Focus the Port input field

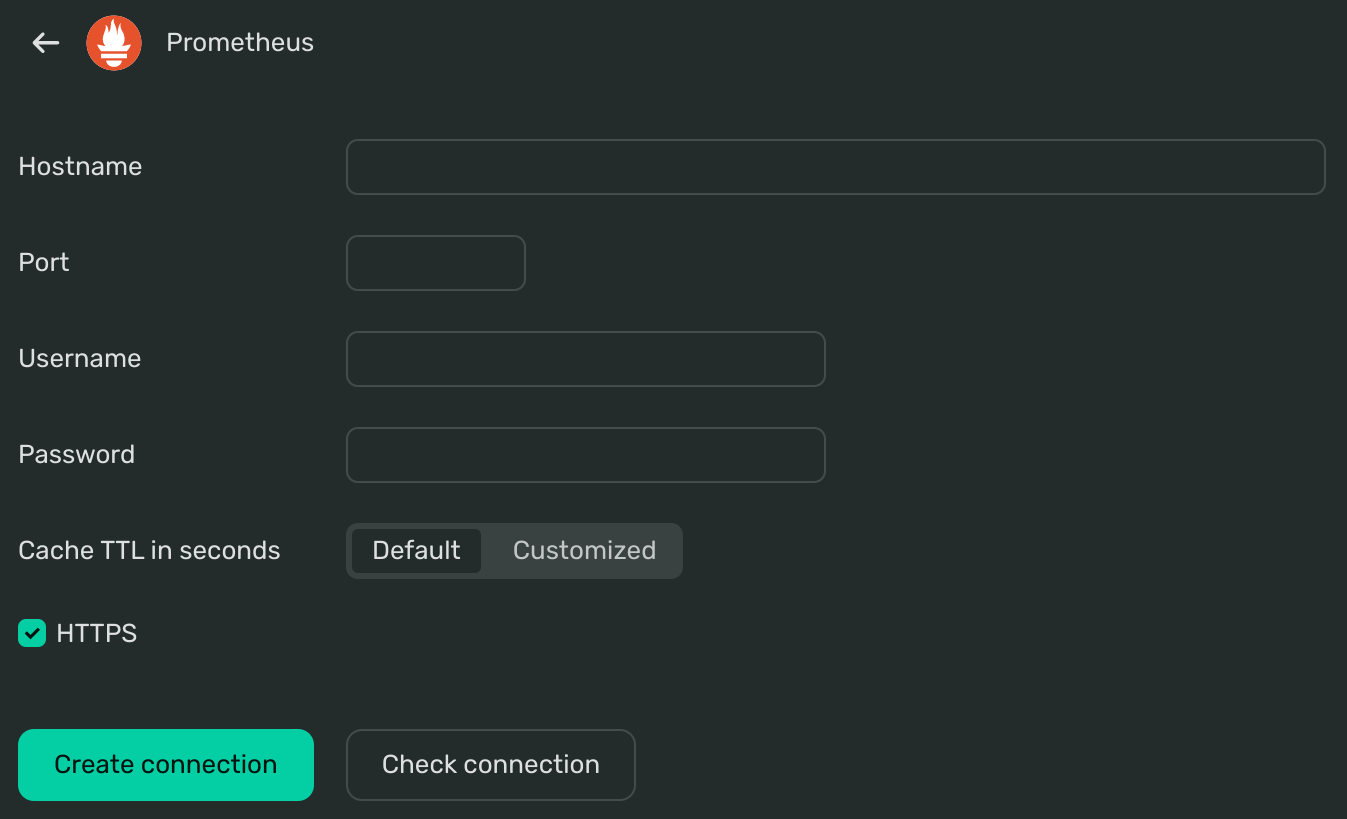click(x=435, y=263)
